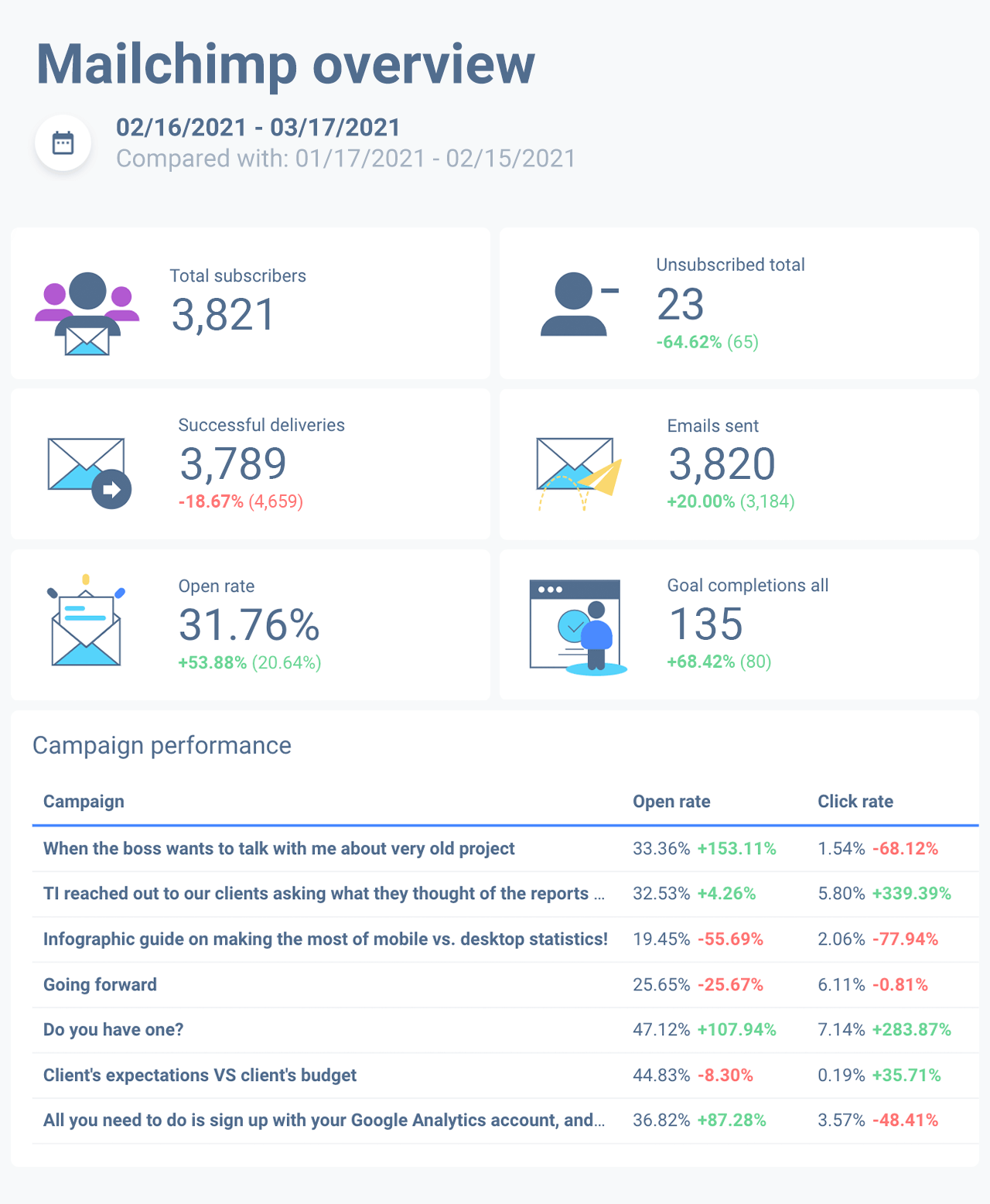The height and width of the screenshot is (1204, 990).
Task: Click the -8.30% open rate change
Action: [x=725, y=1076]
